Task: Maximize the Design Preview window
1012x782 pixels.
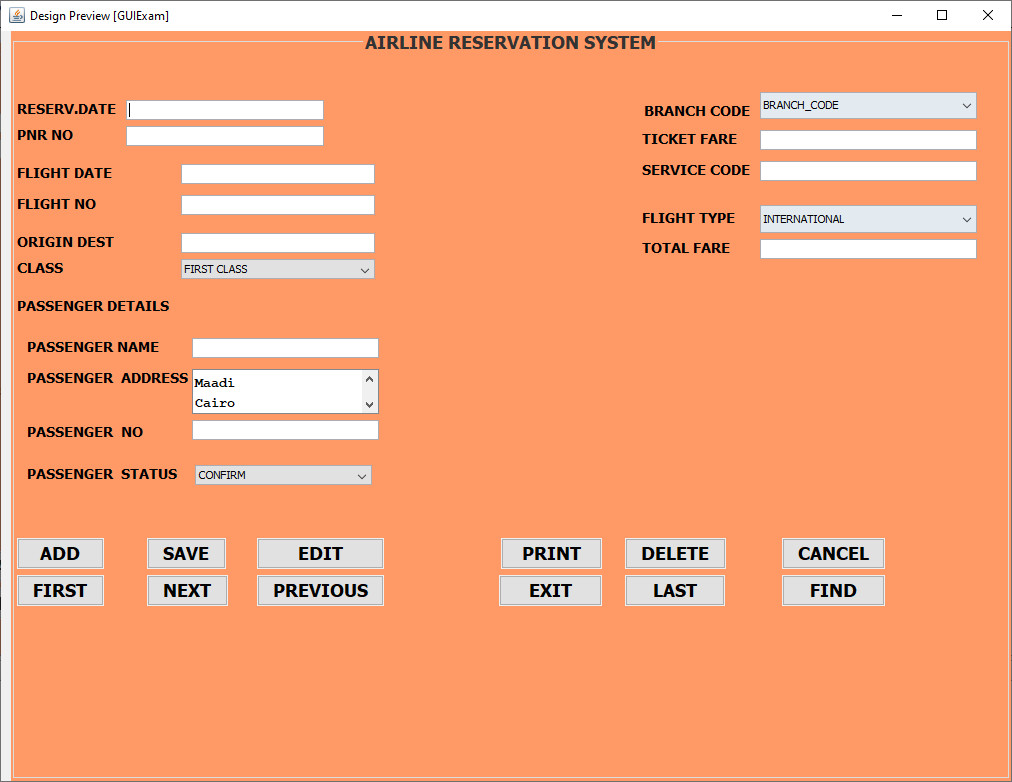Action: coord(942,15)
